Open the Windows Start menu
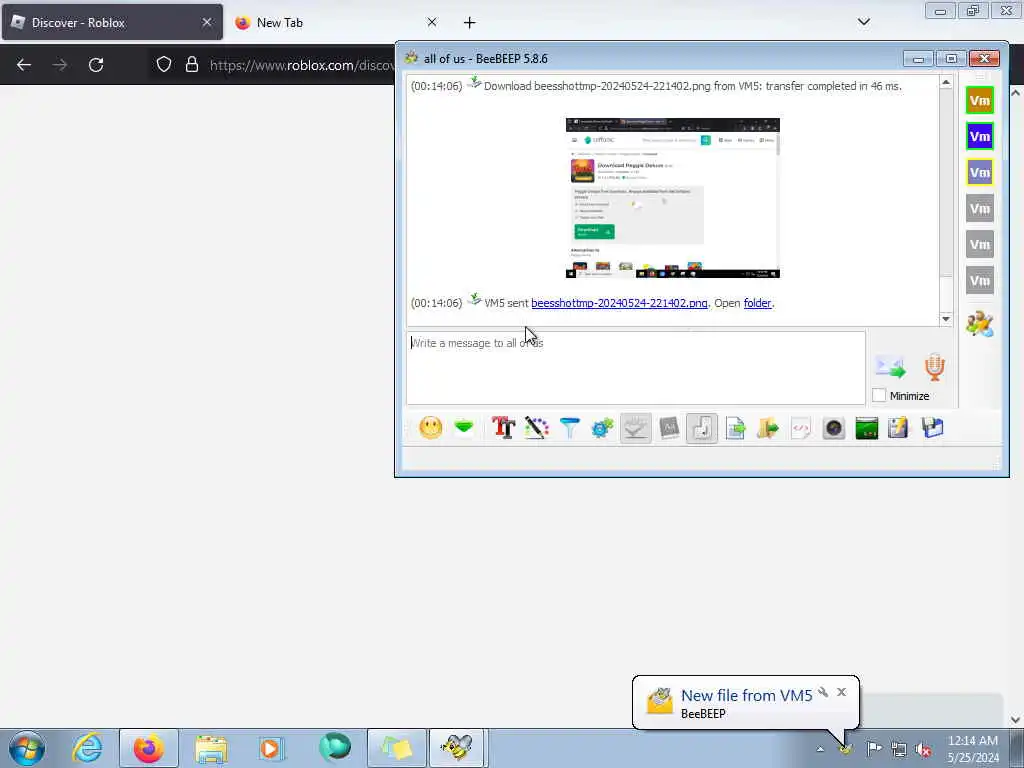The image size is (1024, 768). [27, 748]
